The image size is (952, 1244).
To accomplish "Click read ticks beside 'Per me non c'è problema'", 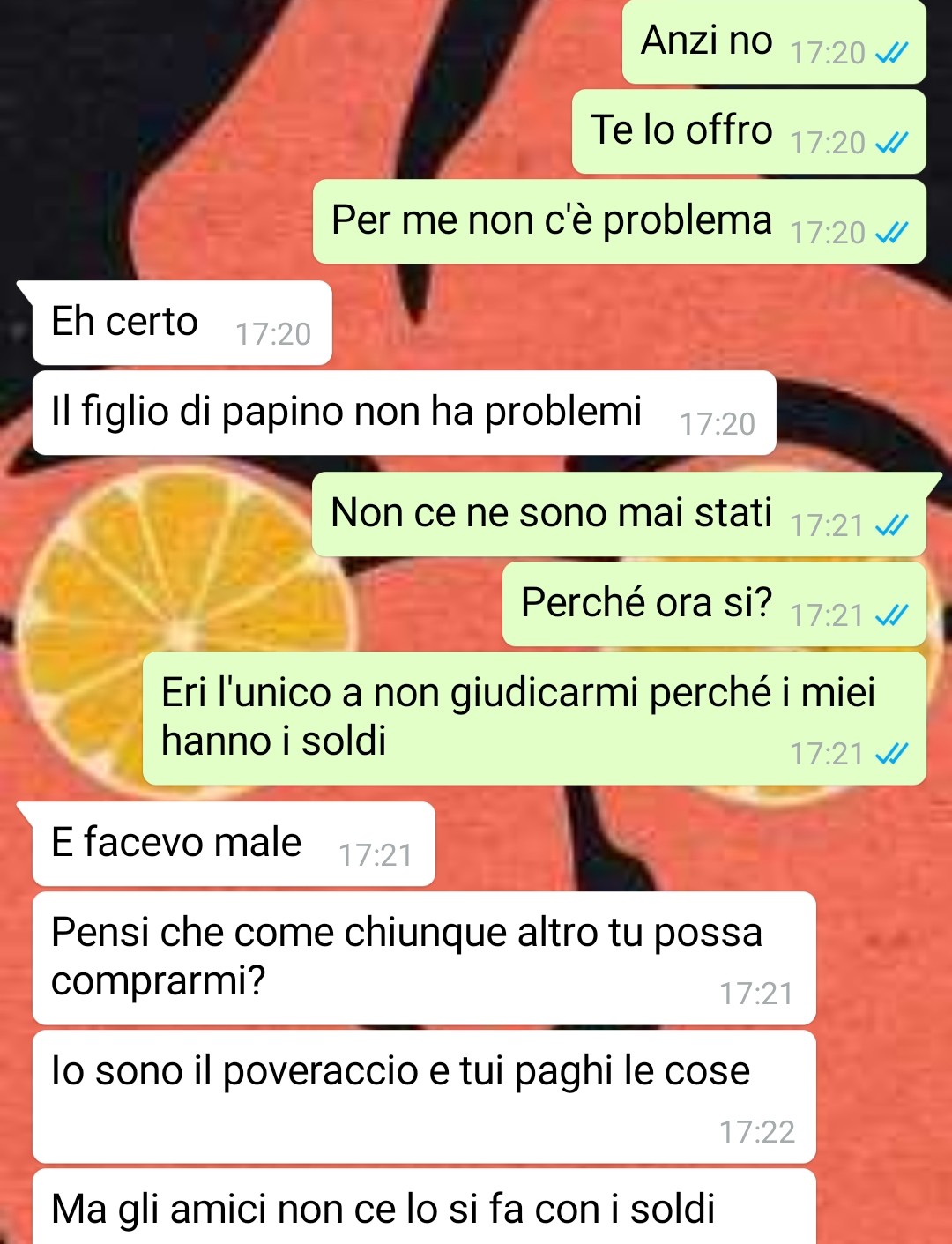I will point(891,234).
